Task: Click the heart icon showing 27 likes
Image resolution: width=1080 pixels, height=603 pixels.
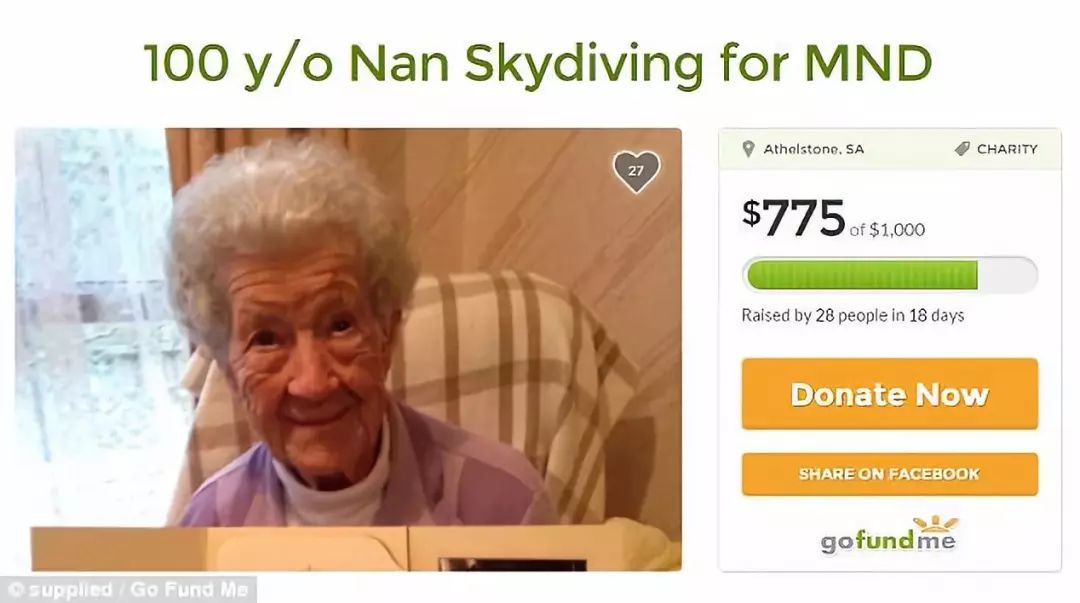Action: (636, 170)
